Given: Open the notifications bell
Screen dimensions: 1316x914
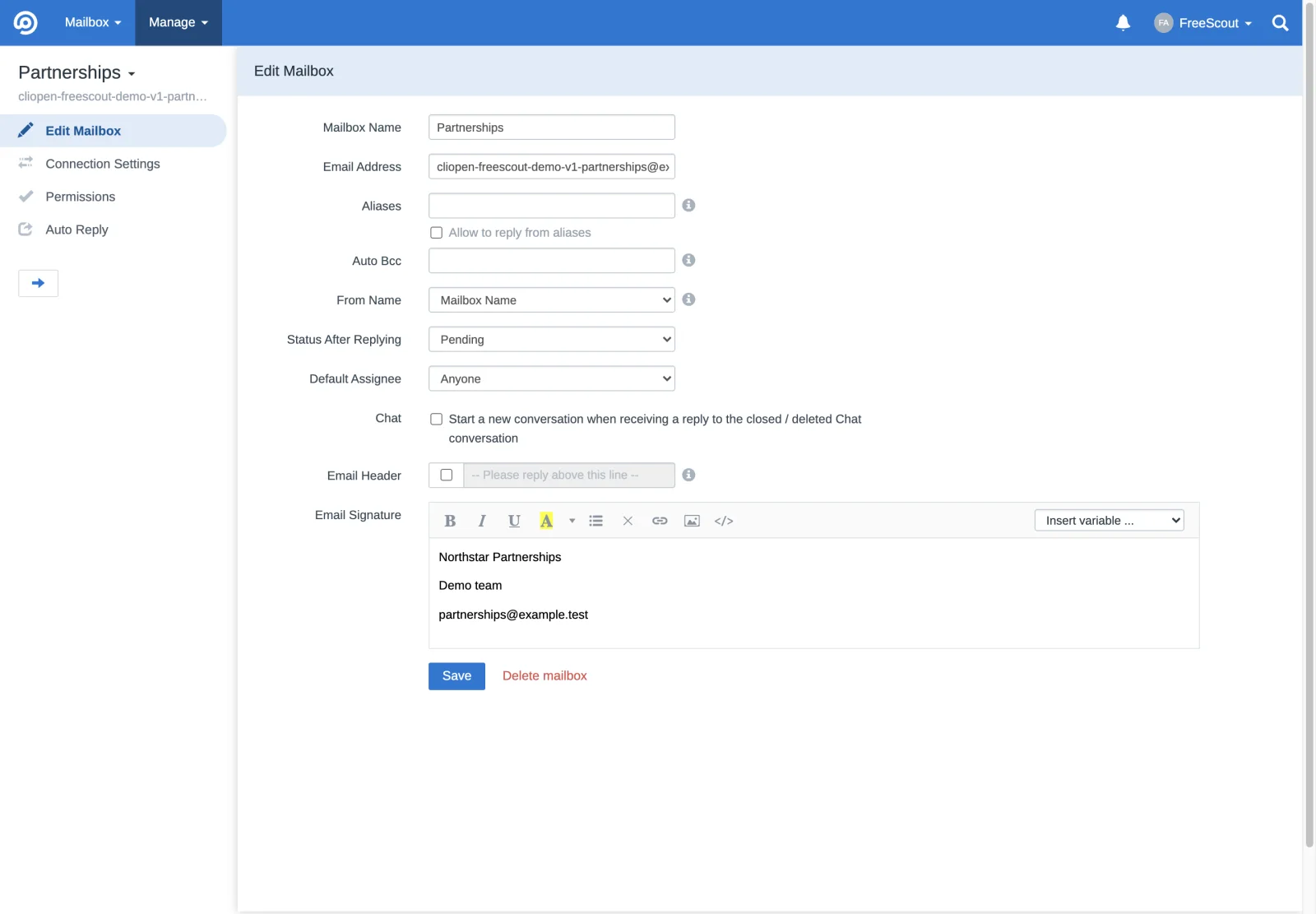Looking at the screenshot, I should click(1123, 23).
